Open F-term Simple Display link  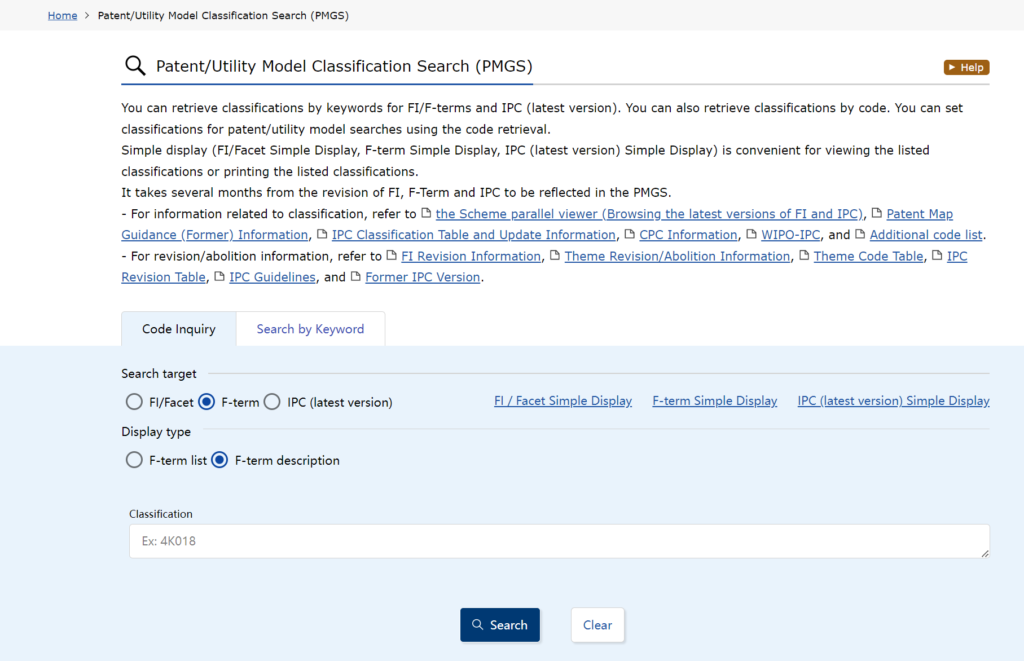(714, 401)
